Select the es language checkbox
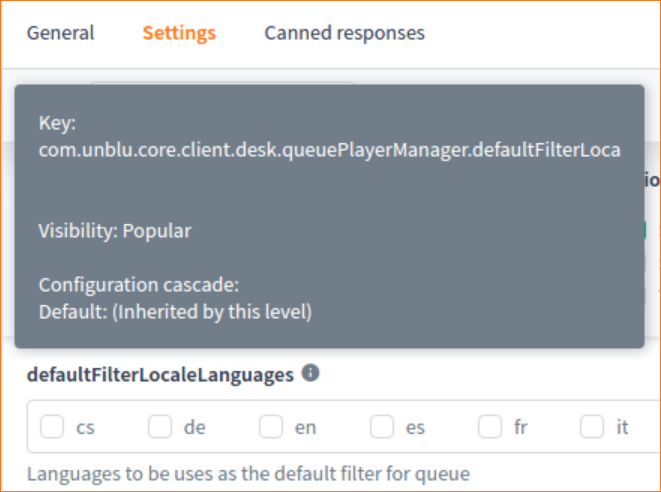 [381, 427]
